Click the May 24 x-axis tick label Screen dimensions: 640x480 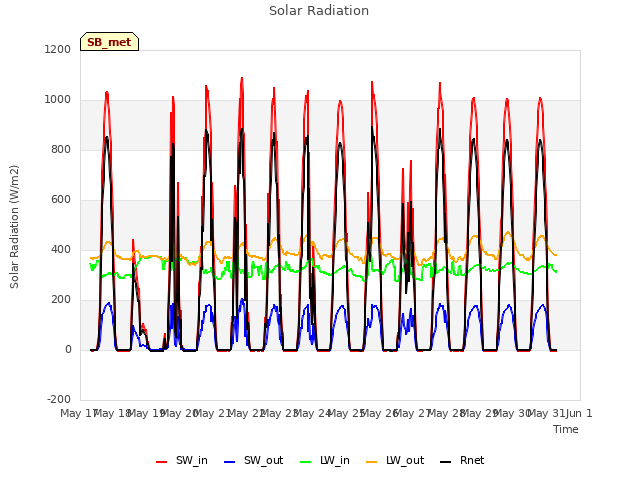pyautogui.click(x=312, y=413)
